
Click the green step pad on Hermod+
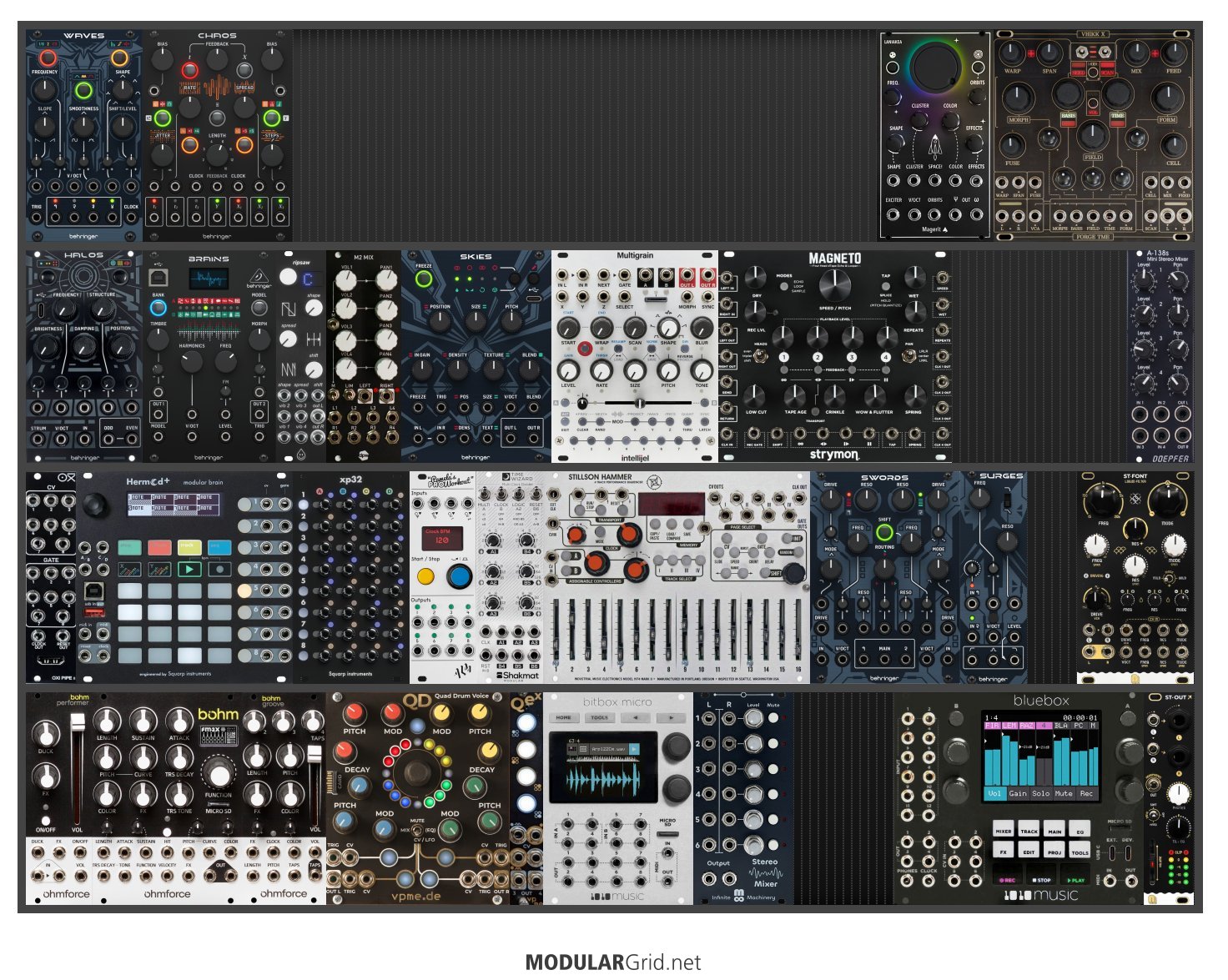click(x=129, y=547)
